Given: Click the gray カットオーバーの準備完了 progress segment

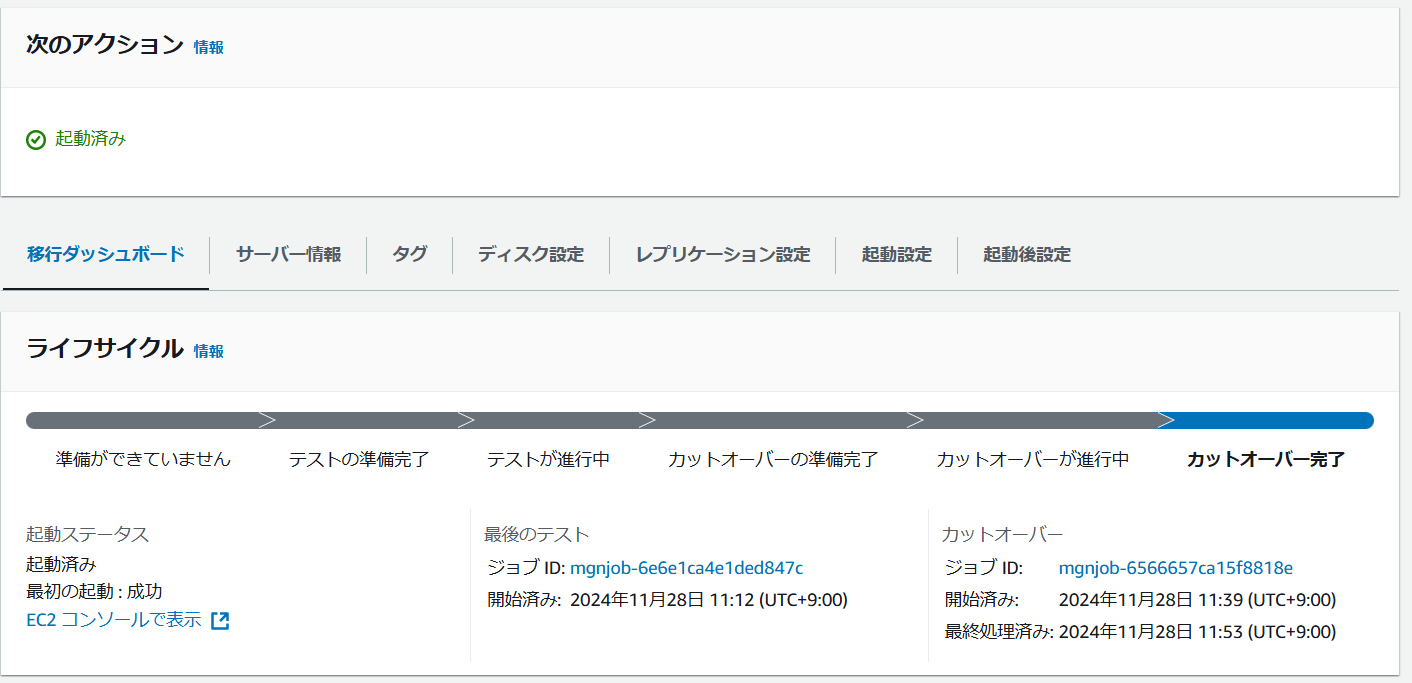Looking at the screenshot, I should 781,420.
